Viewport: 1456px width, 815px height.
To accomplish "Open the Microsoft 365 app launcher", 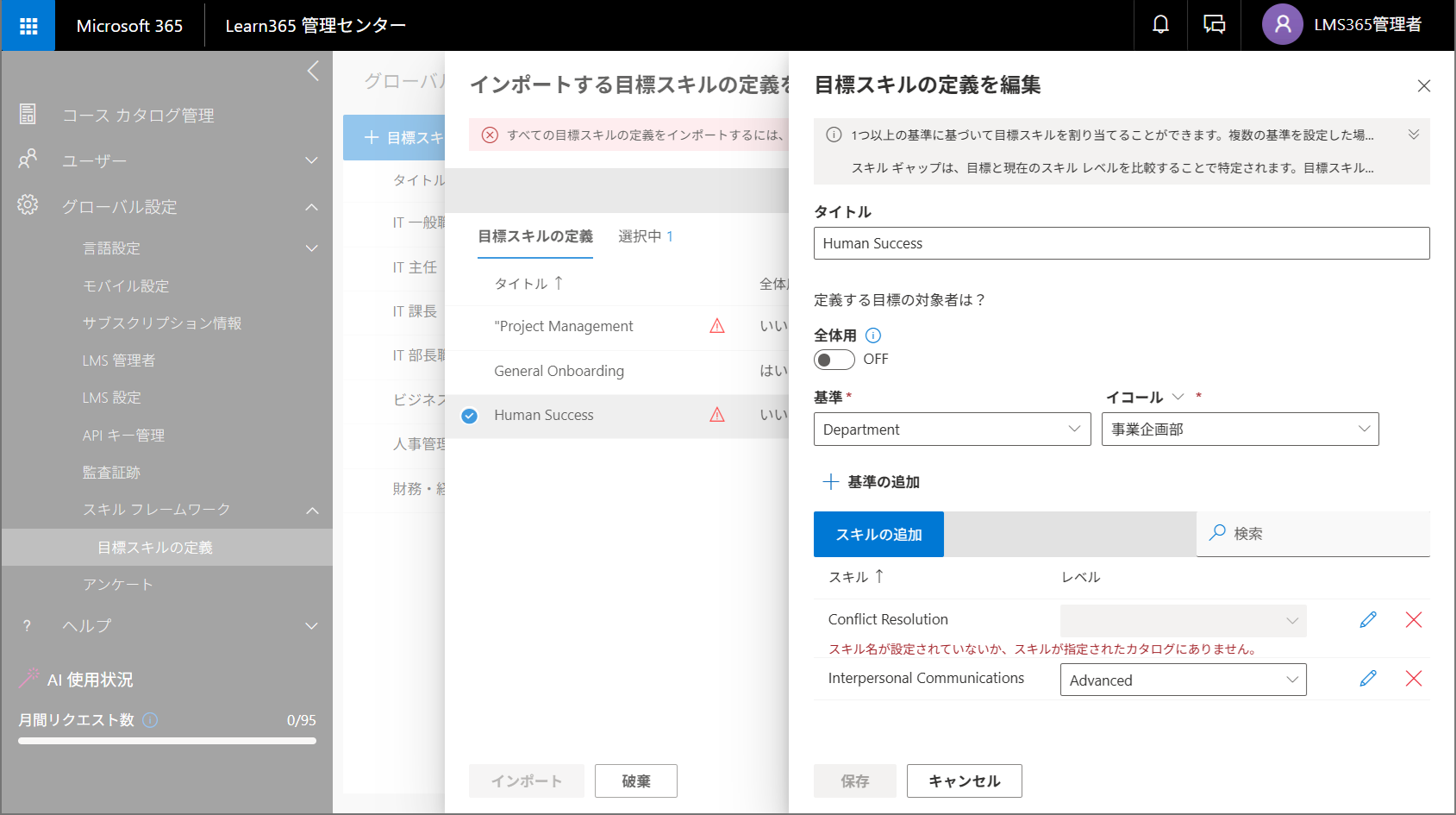I will pos(28,26).
